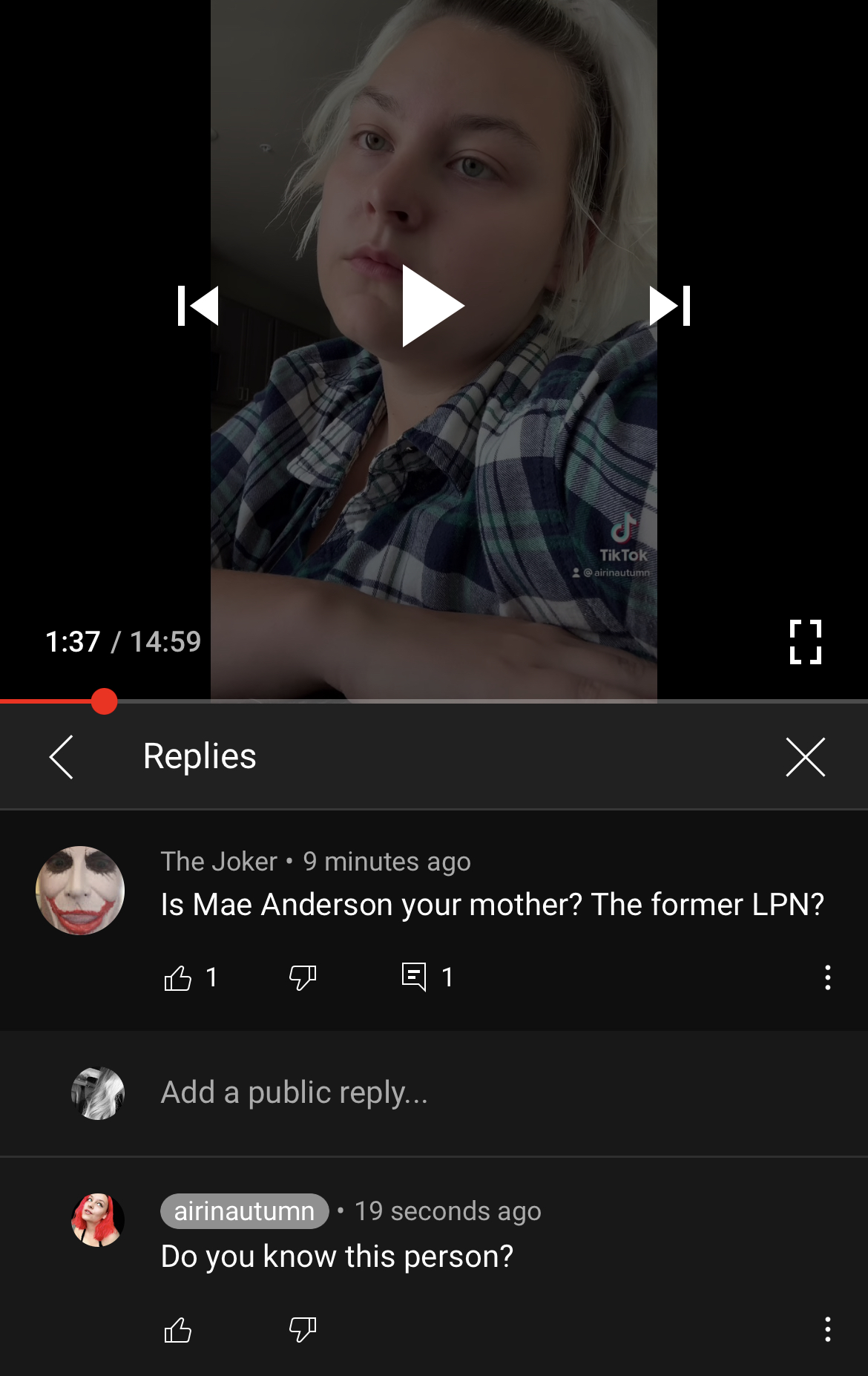Tap the video timestamp 1:37 / 14:59
This screenshot has width=868, height=1376.
click(x=123, y=642)
